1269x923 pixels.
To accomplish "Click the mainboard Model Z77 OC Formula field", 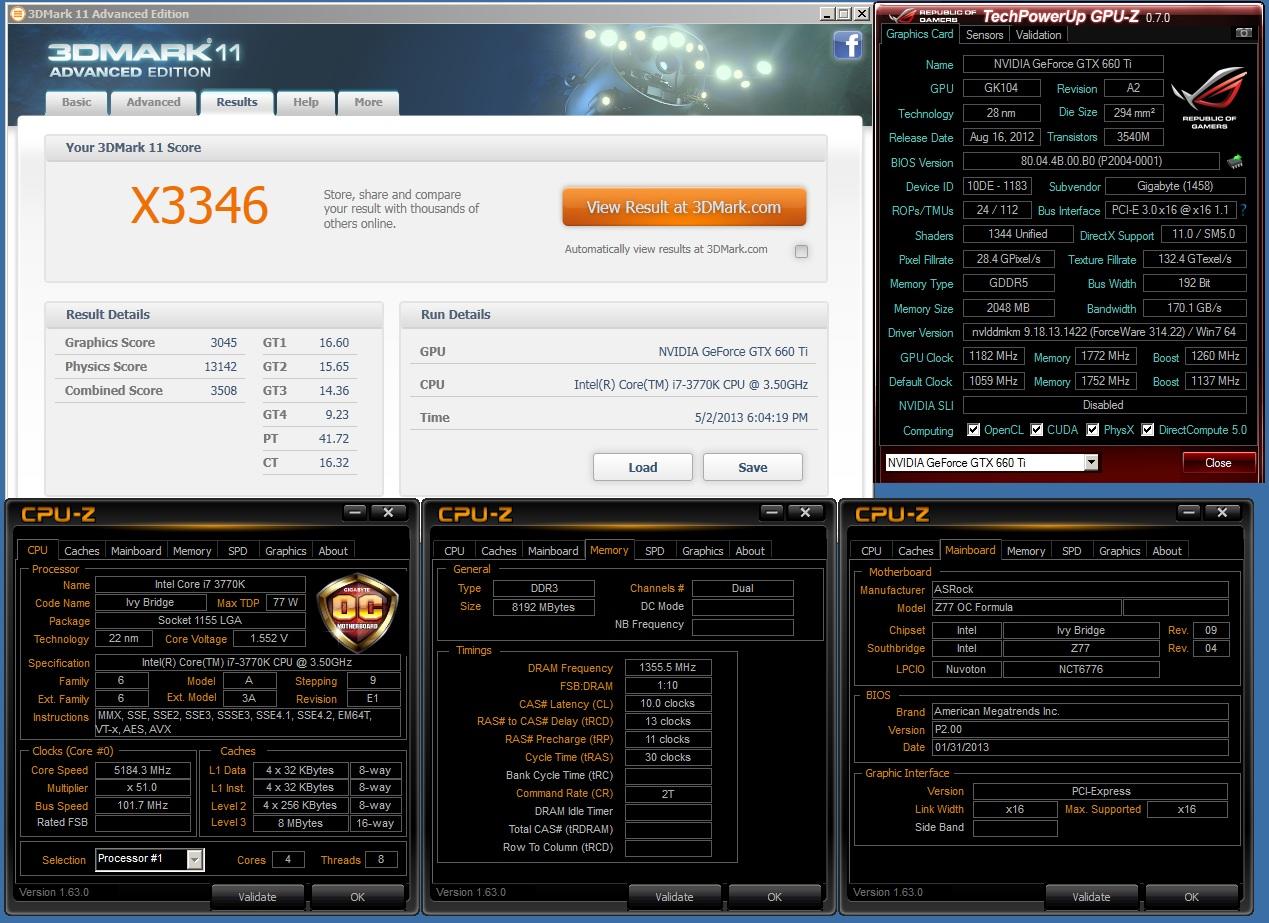I will tap(1026, 607).
